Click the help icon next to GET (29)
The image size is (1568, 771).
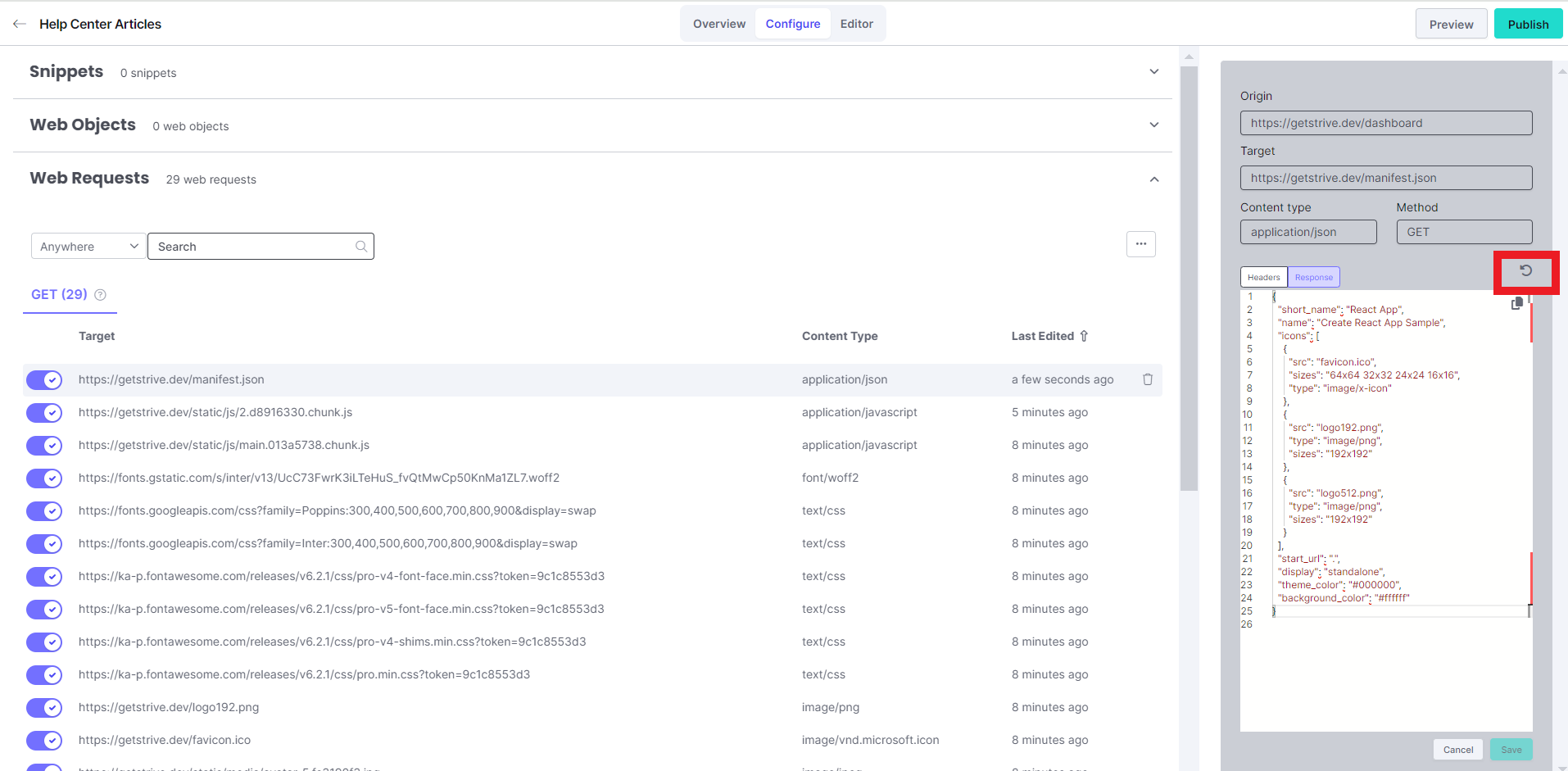click(x=100, y=295)
